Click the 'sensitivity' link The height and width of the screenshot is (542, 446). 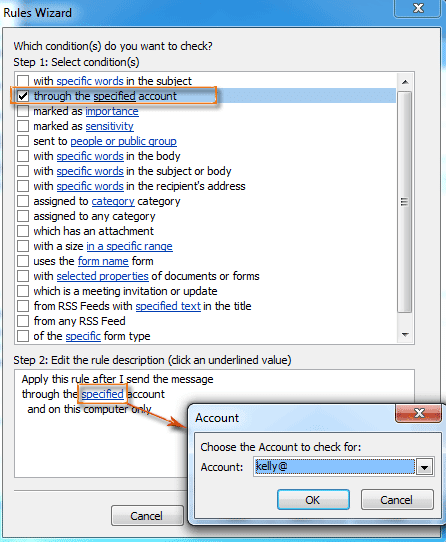[x=109, y=126]
